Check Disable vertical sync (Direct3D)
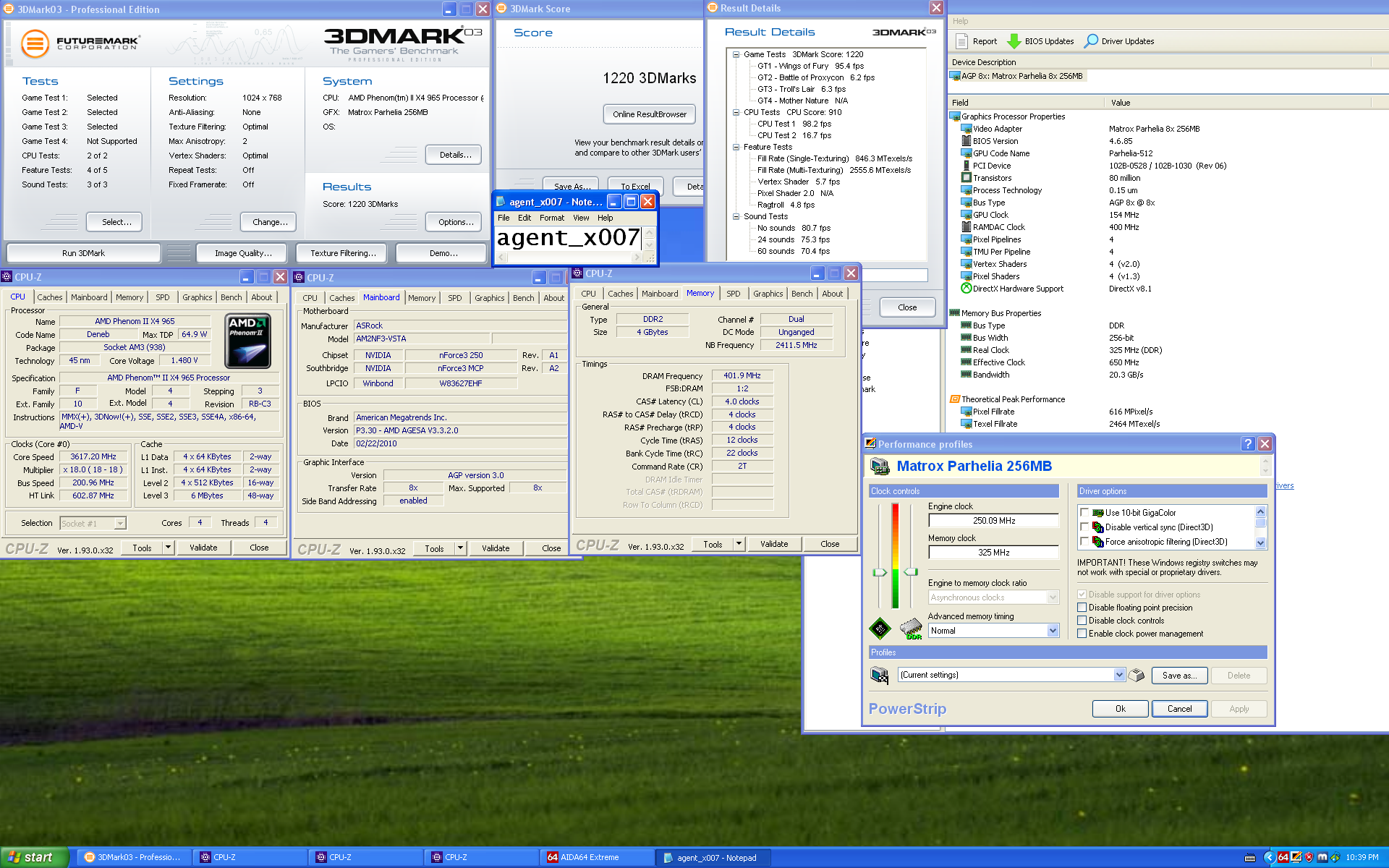 pyautogui.click(x=1084, y=527)
